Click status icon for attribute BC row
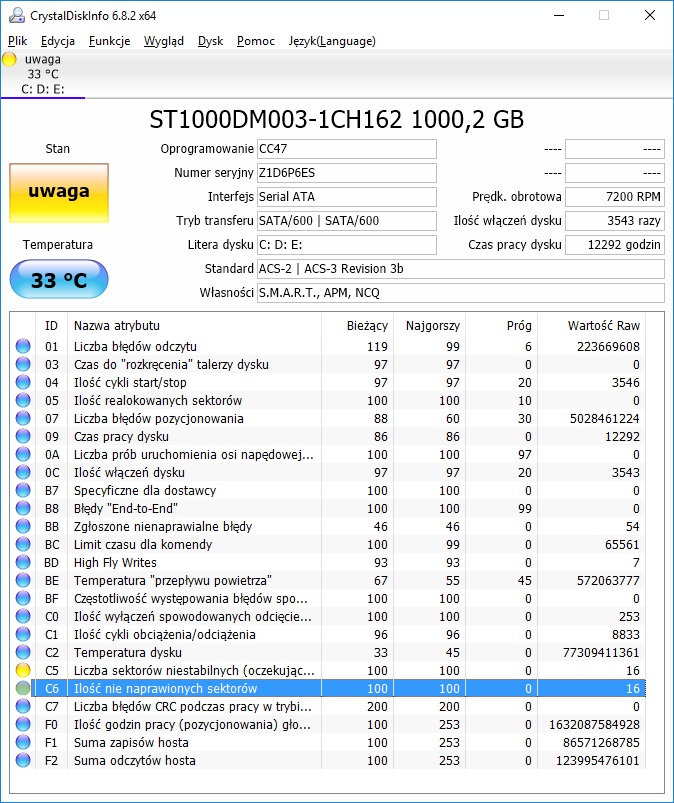The height and width of the screenshot is (803, 674). [x=23, y=544]
